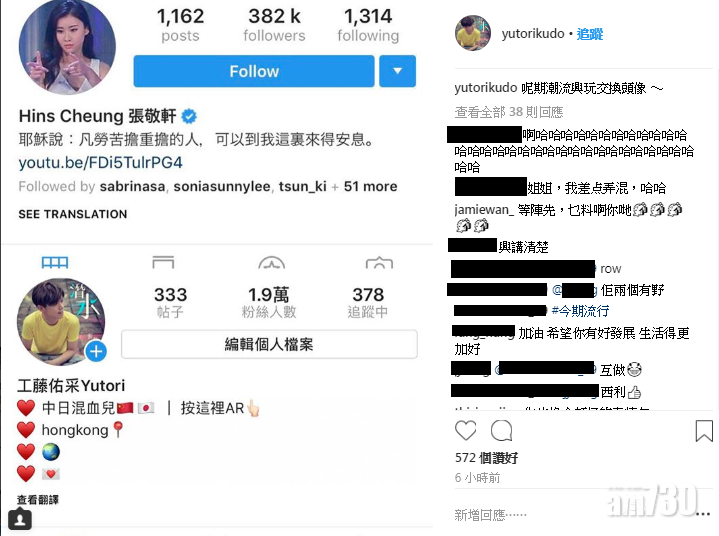Open the #今期流行 hashtag
719x536 pixels.
(580, 311)
